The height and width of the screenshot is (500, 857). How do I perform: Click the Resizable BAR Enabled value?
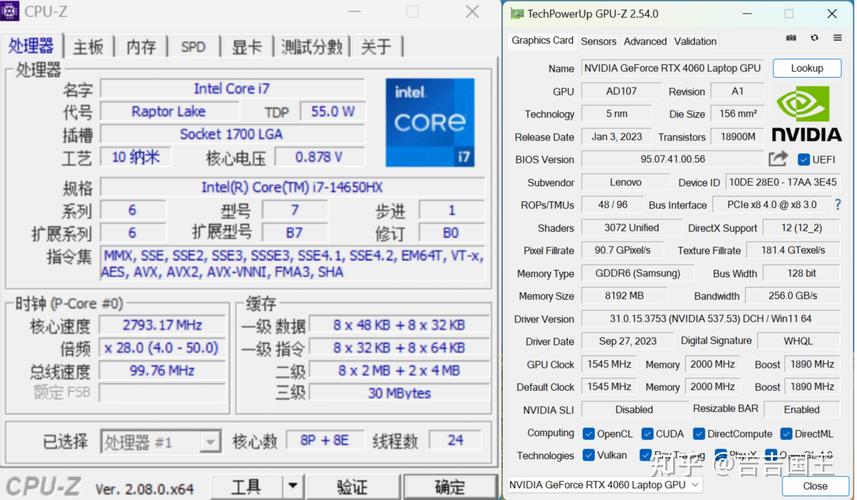pyautogui.click(x=802, y=409)
